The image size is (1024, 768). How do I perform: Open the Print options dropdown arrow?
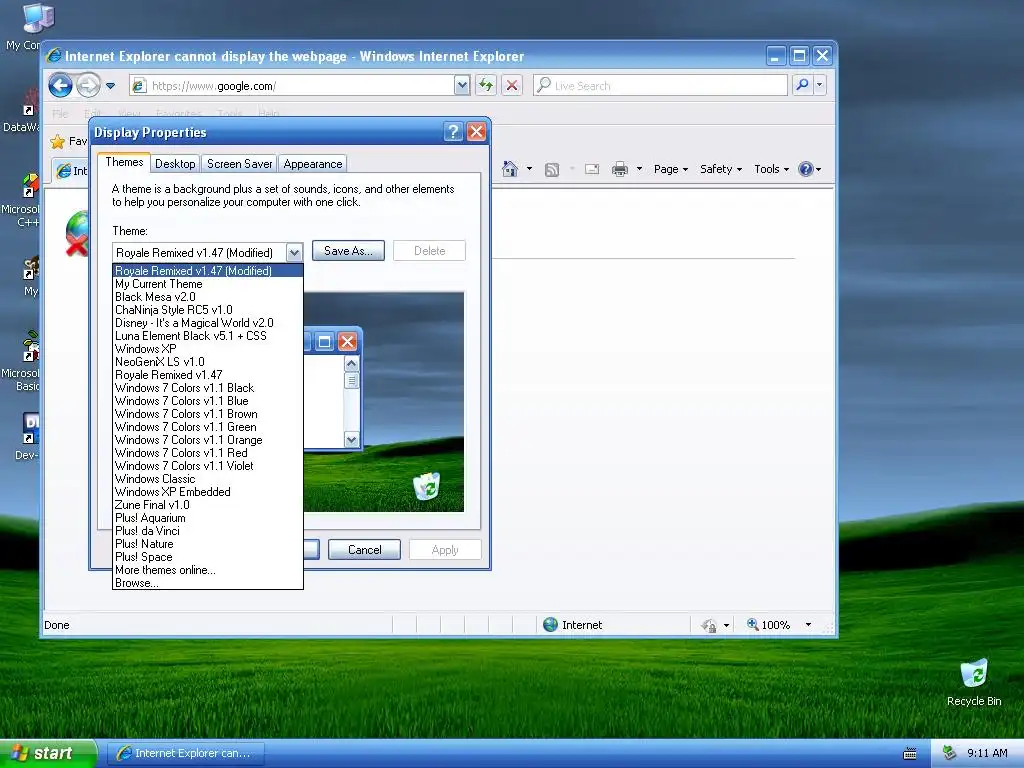639,169
